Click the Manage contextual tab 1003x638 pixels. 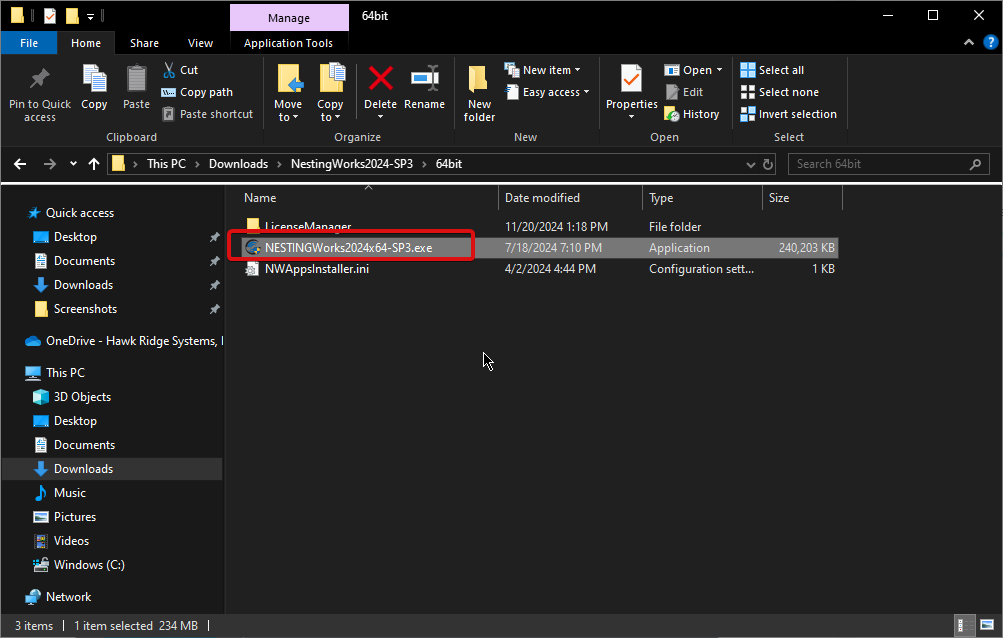[289, 18]
